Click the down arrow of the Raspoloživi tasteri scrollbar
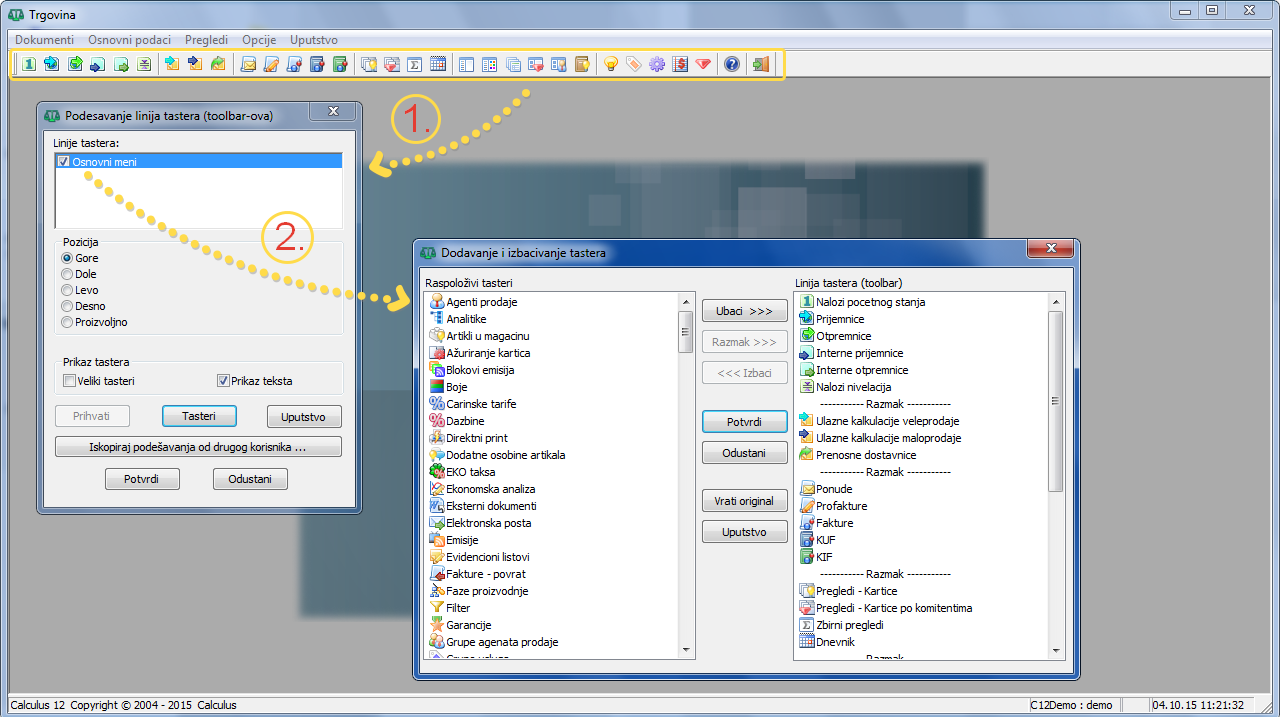Viewport: 1280px width, 717px height. (x=686, y=650)
